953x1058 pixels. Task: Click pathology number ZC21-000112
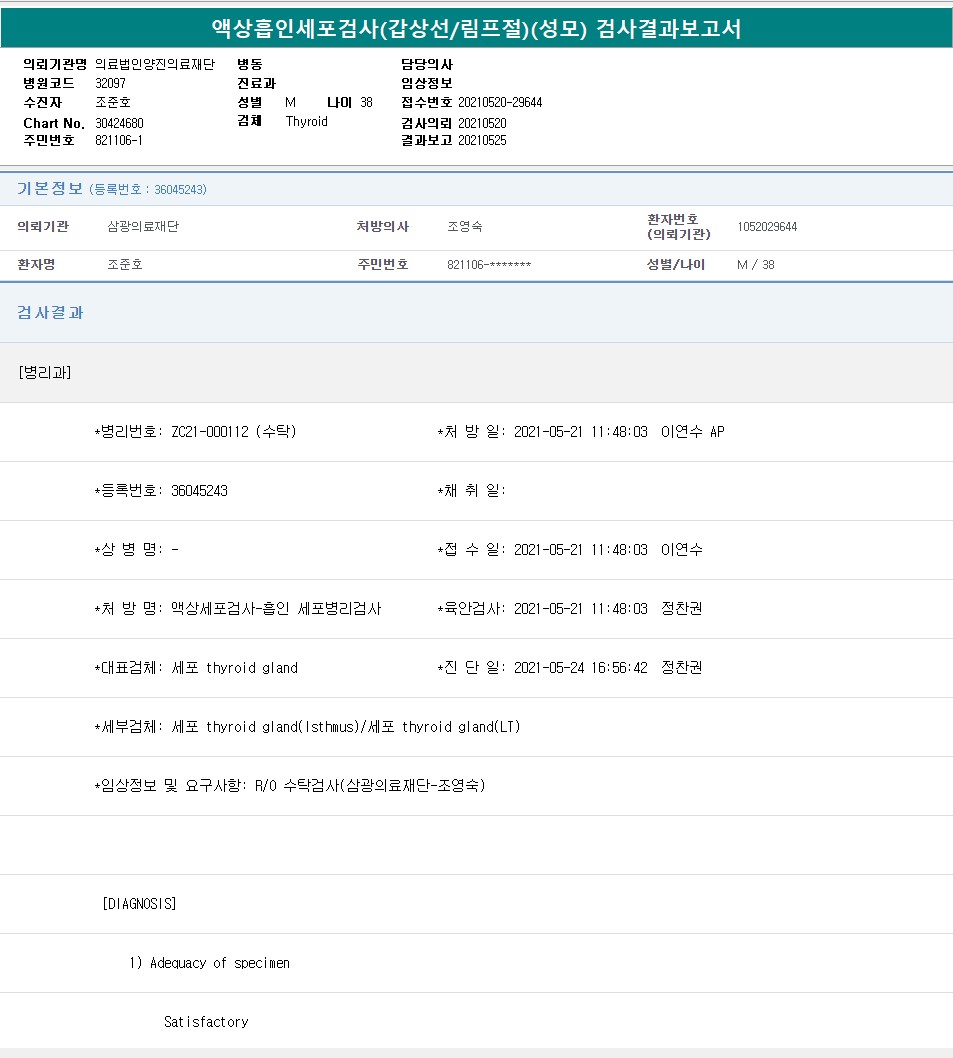click(209, 432)
